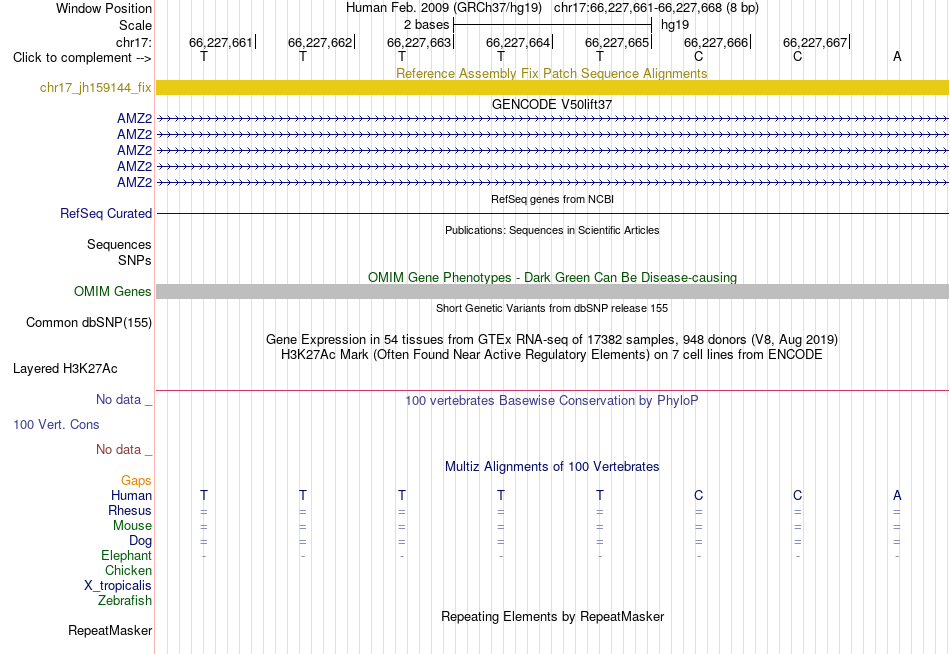Click the Sequences track label
This screenshot has height=654, width=950.
coord(119,244)
